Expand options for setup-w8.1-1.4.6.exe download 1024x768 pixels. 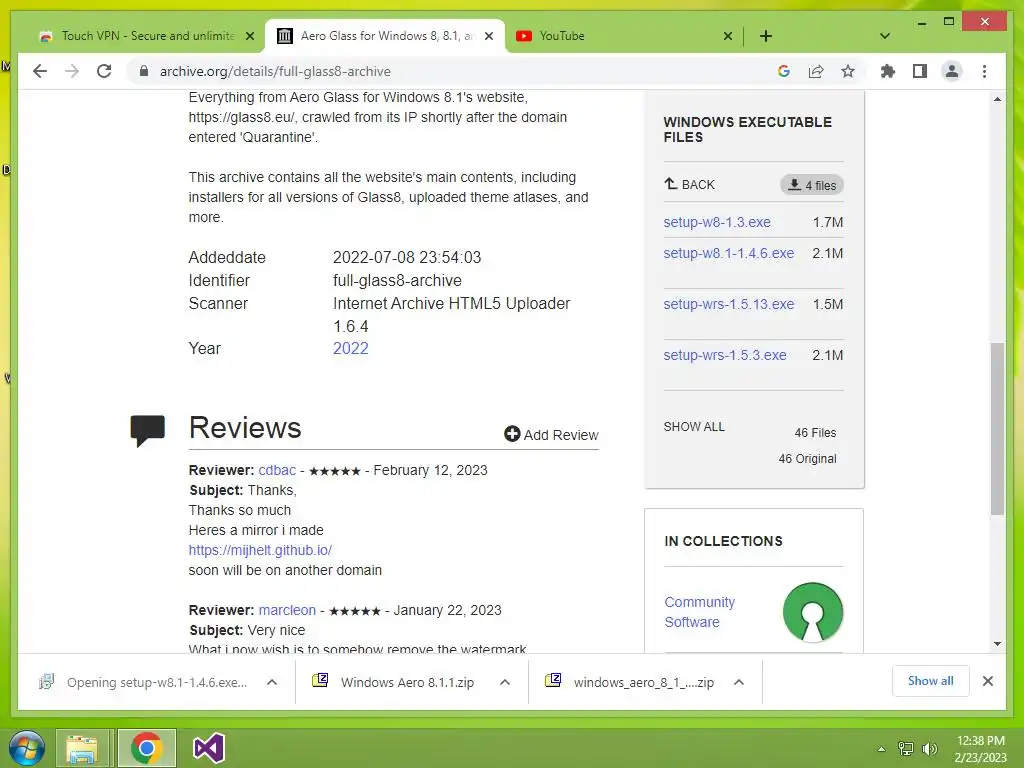tap(272, 682)
